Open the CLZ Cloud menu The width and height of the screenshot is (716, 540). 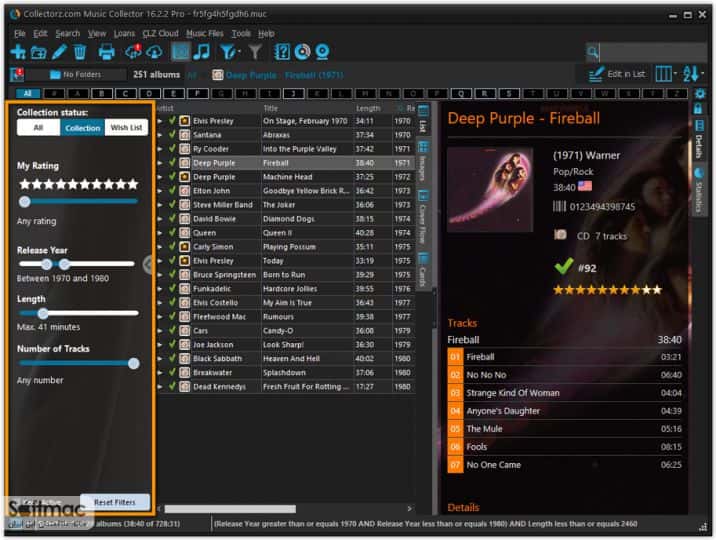pos(160,33)
